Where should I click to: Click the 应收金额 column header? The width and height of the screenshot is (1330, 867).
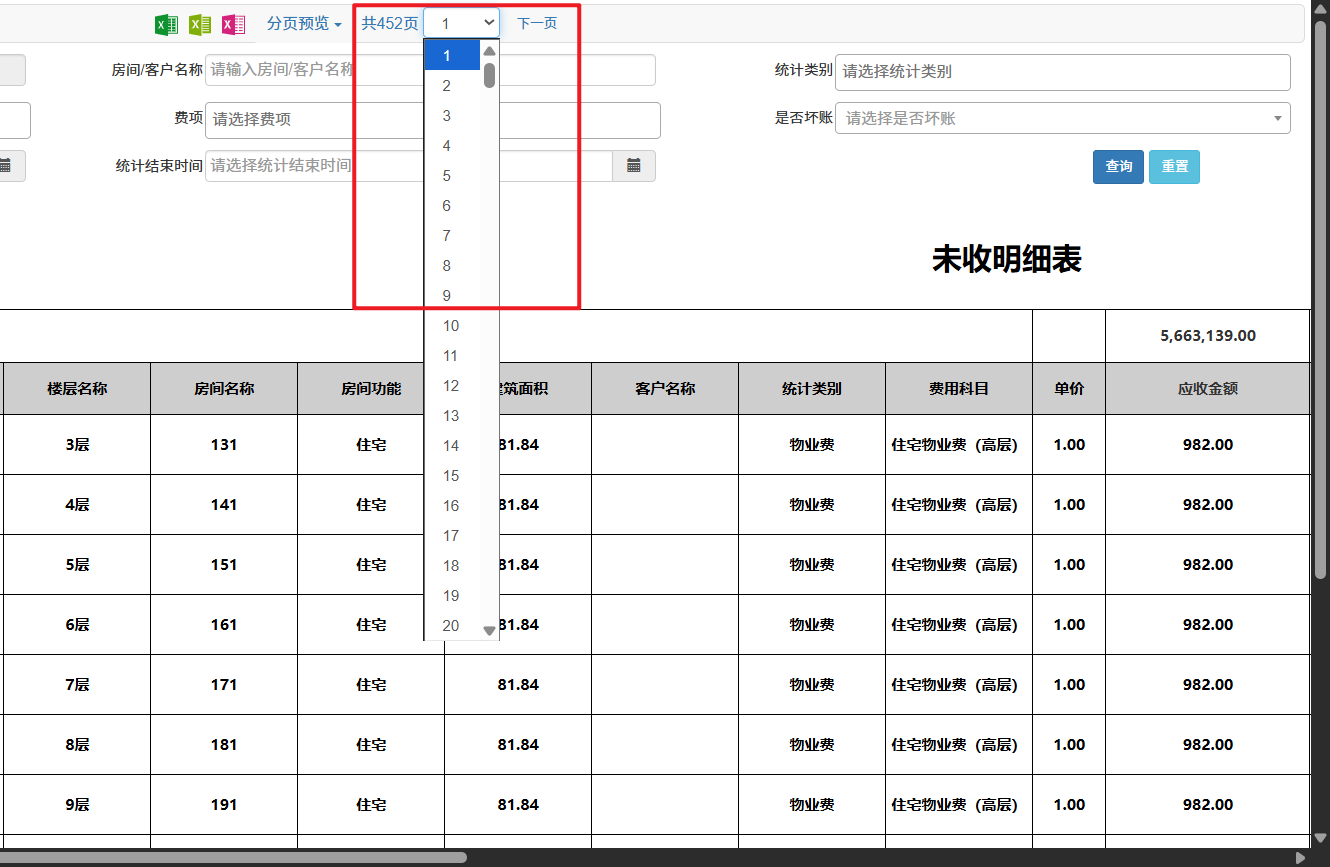1208,388
